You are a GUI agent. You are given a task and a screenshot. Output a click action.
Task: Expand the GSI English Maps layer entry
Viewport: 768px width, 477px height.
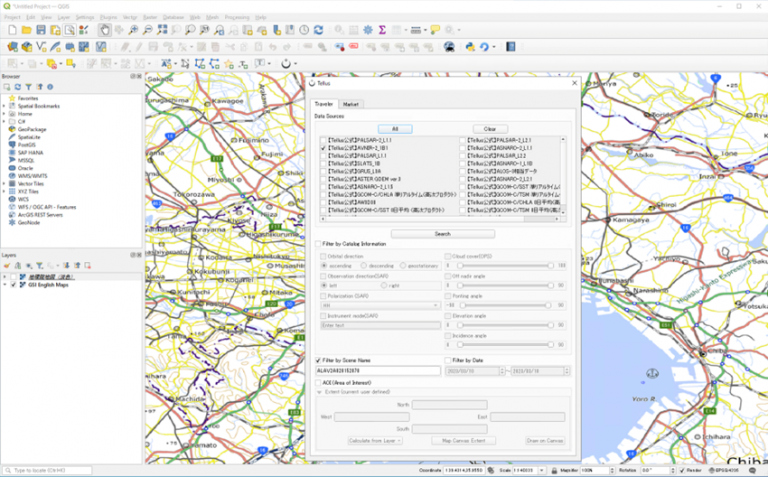(x=5, y=285)
